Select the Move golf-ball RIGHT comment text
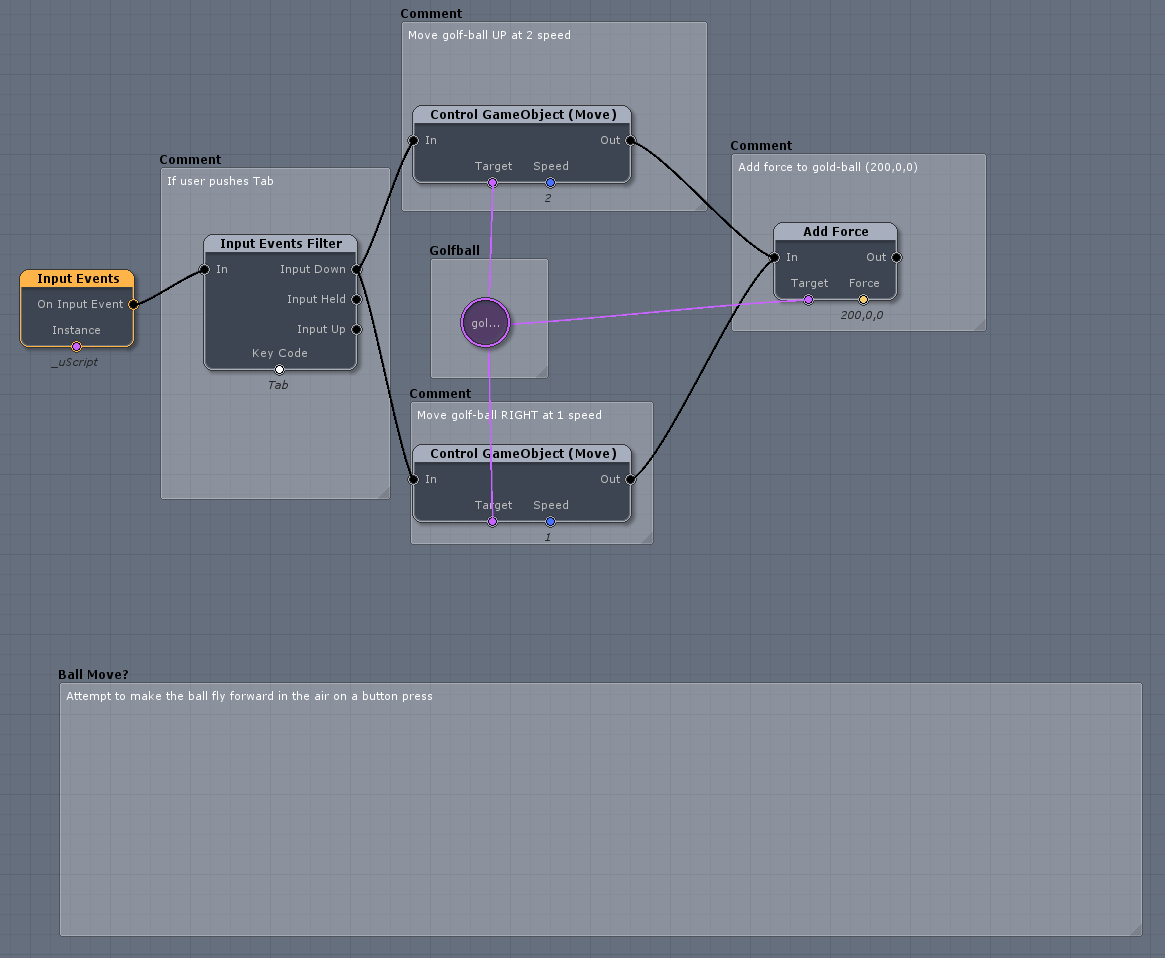Viewport: 1165px width, 958px height. 509,415
